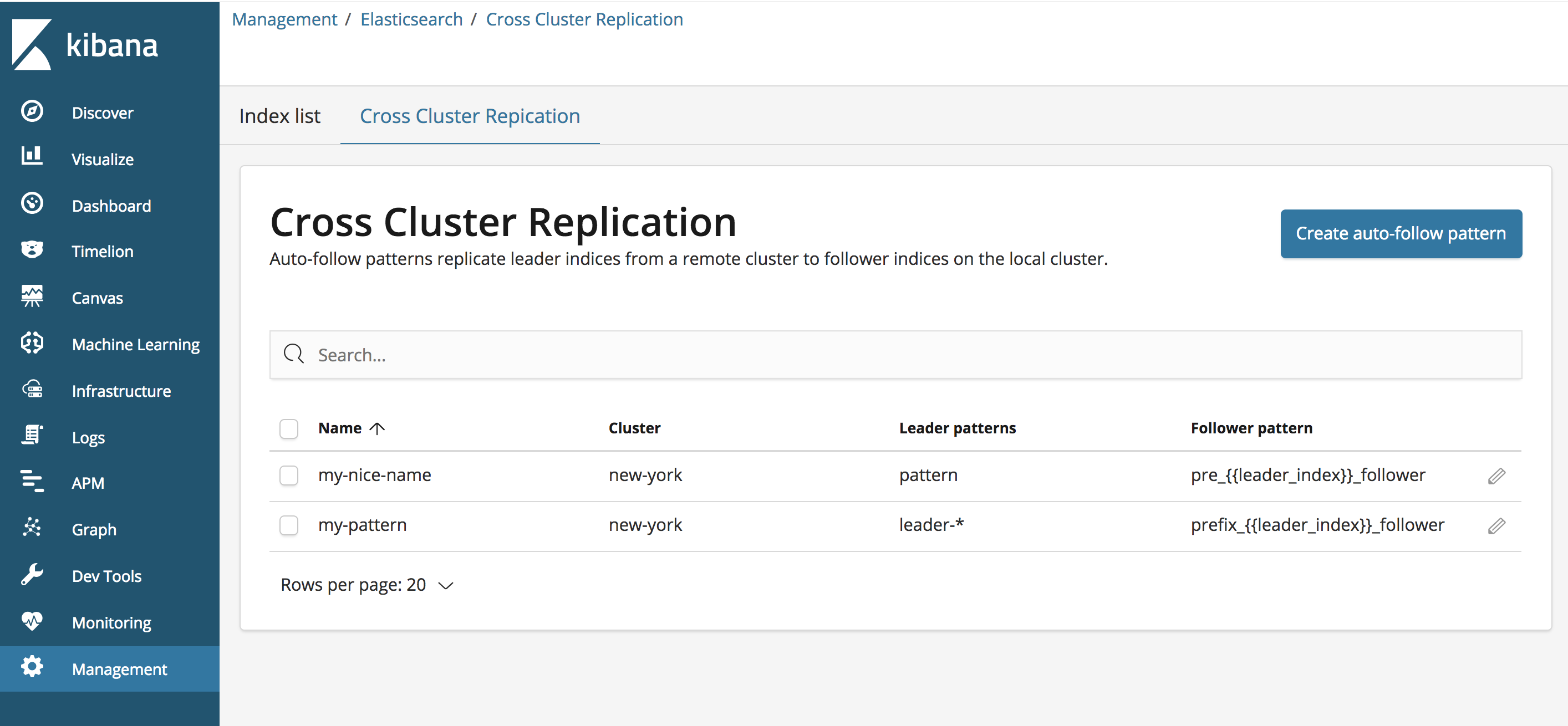Click the Canvas easel icon

click(32, 296)
